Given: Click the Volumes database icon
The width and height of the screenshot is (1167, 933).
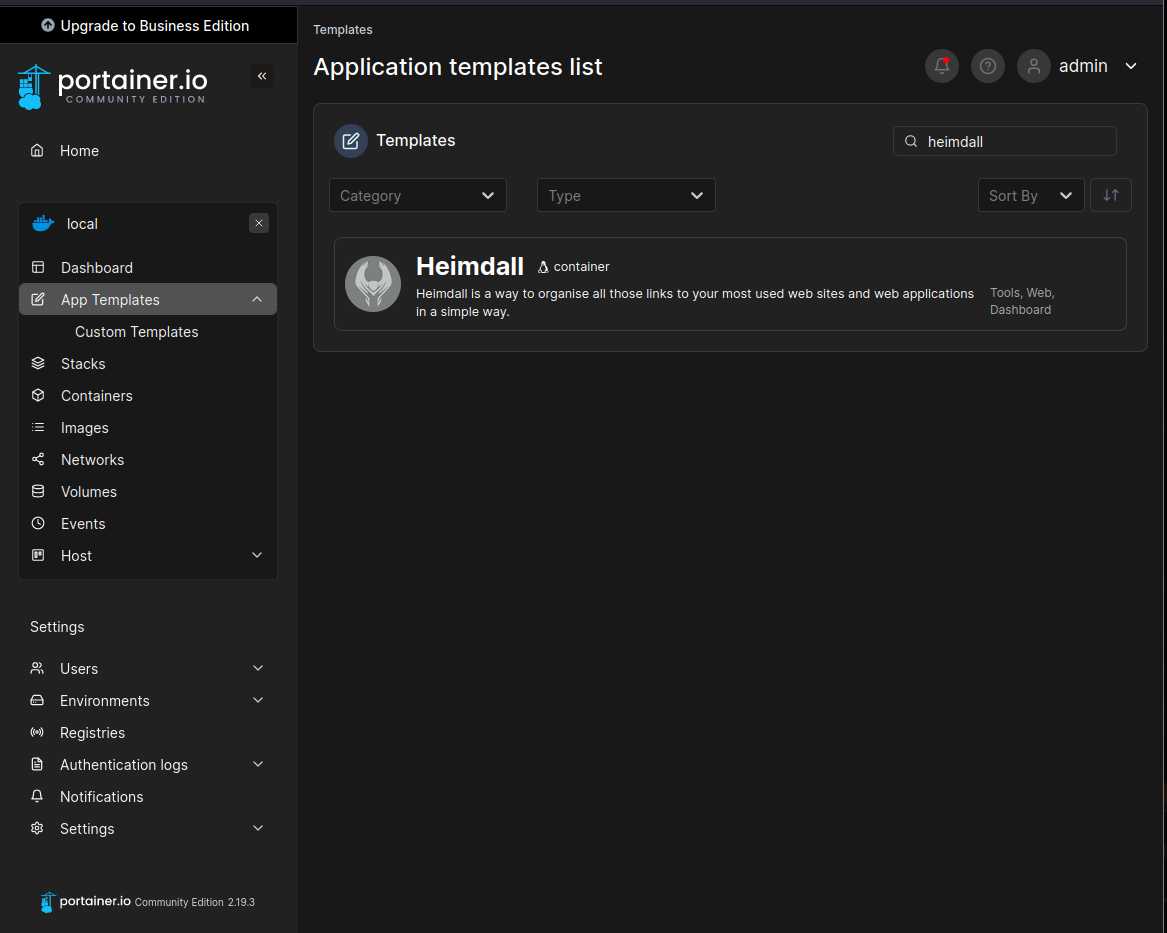Looking at the screenshot, I should pos(38,491).
